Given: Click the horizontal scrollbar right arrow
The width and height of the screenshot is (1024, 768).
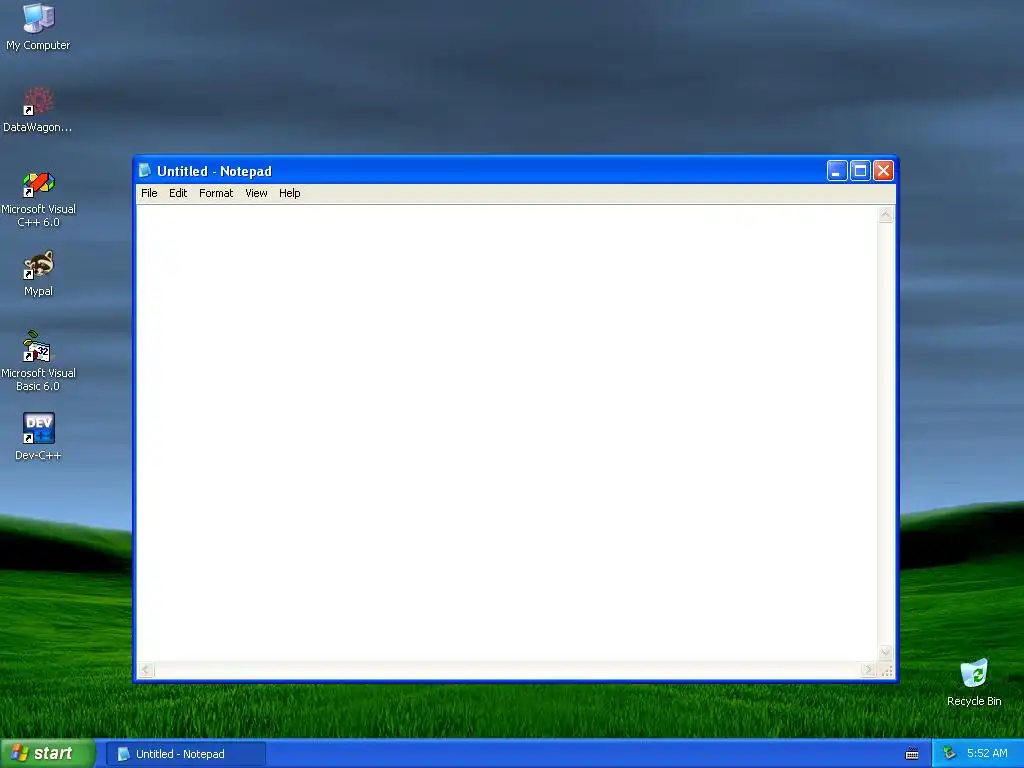Looking at the screenshot, I should 868,669.
